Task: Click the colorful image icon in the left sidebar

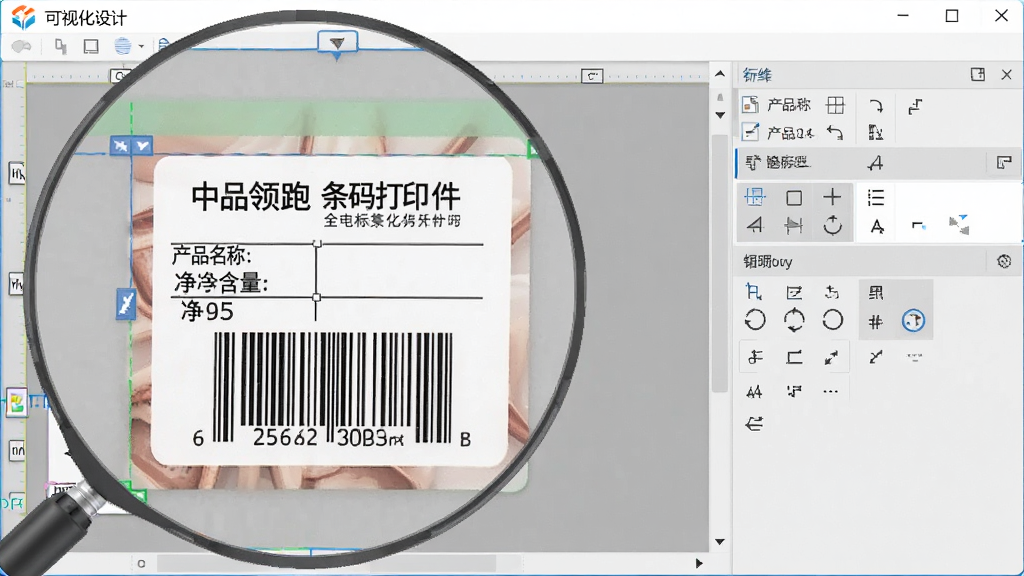Action: point(17,403)
